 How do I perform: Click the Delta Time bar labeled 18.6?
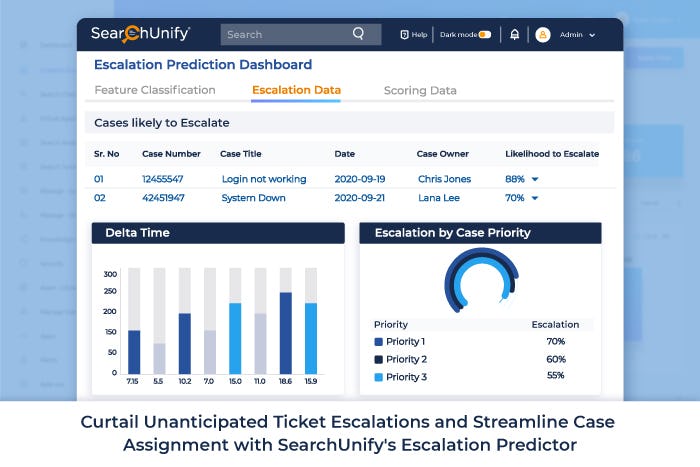(285, 333)
